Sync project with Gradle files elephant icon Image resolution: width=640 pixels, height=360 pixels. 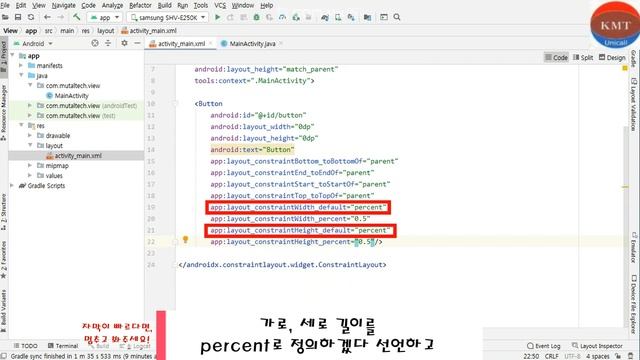[325, 17]
